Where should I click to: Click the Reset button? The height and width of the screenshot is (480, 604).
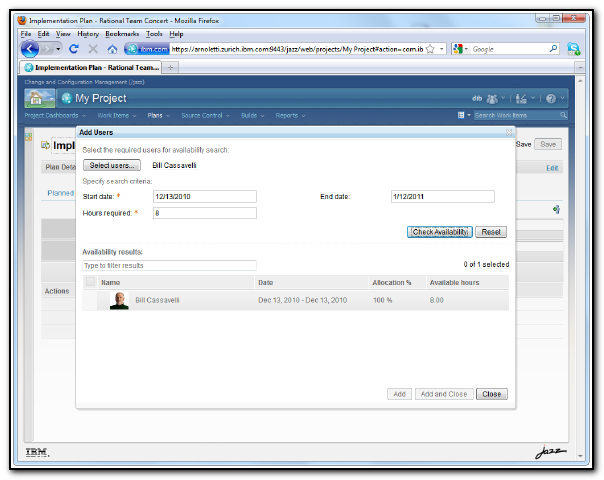[491, 232]
